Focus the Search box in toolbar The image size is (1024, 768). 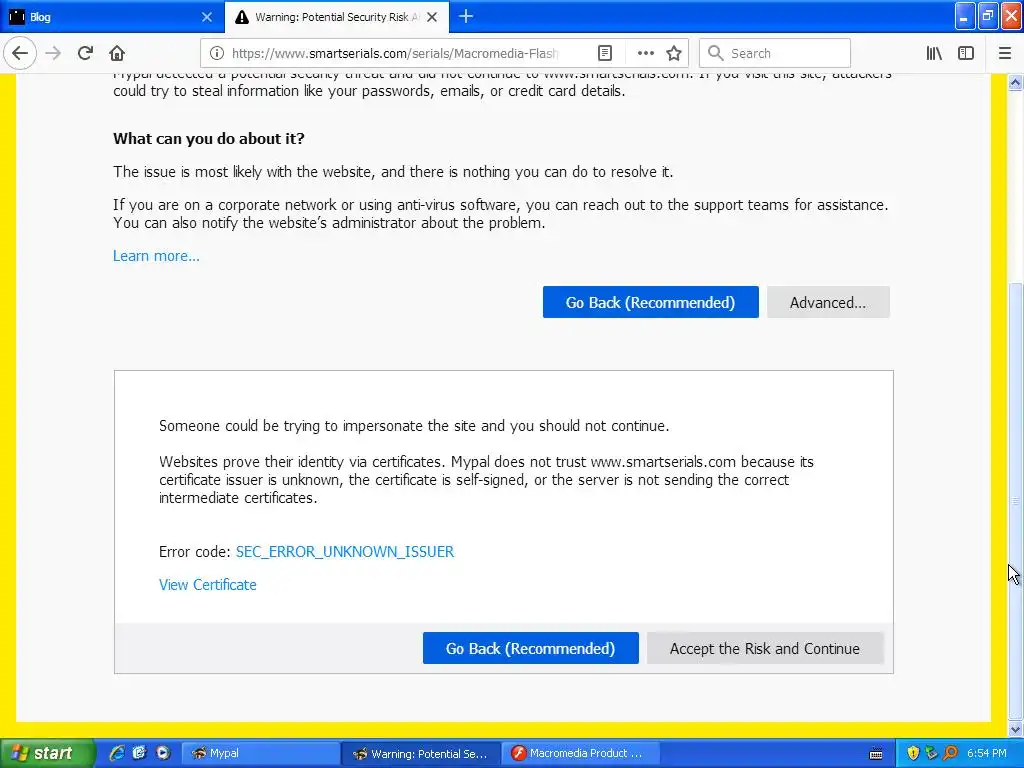click(775, 54)
